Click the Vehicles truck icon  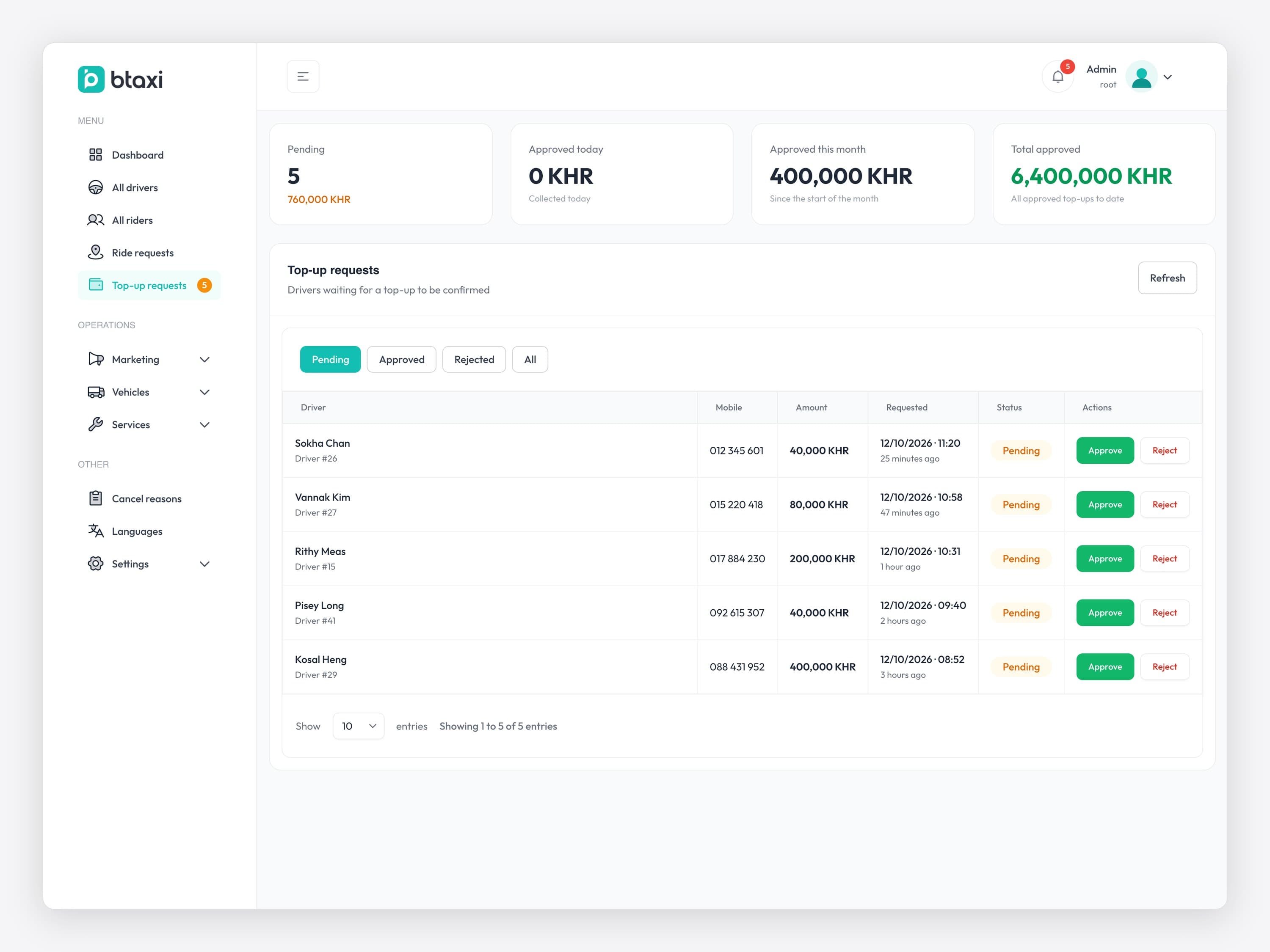point(95,392)
